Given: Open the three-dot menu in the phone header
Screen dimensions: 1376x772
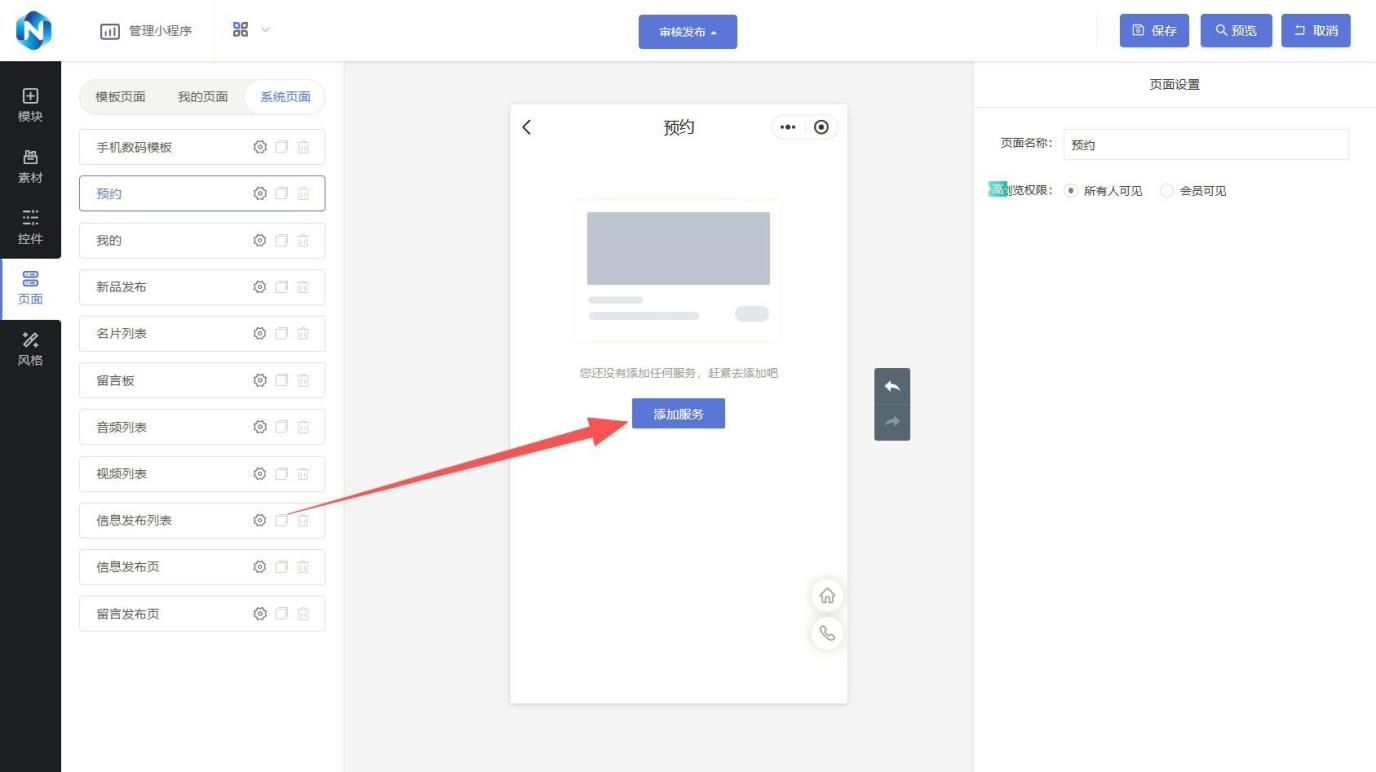Looking at the screenshot, I should pos(788,127).
